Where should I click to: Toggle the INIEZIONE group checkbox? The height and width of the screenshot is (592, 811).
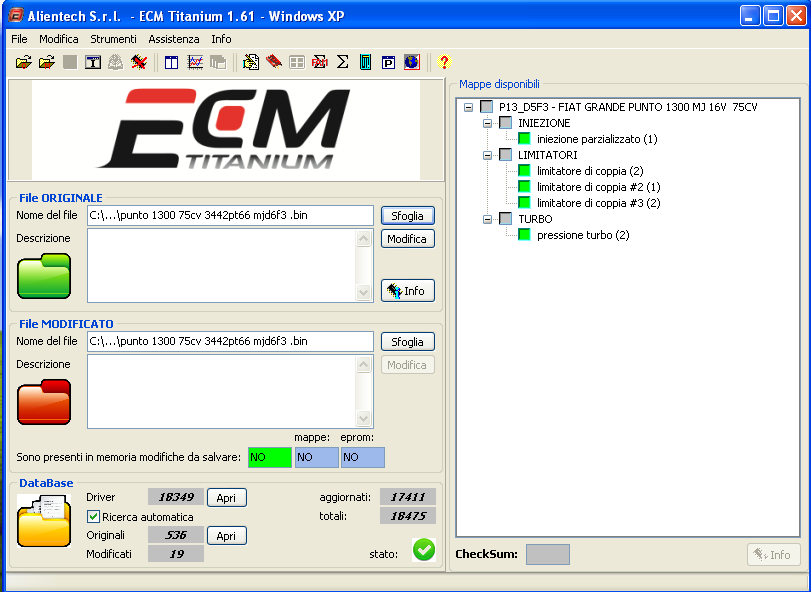506,123
